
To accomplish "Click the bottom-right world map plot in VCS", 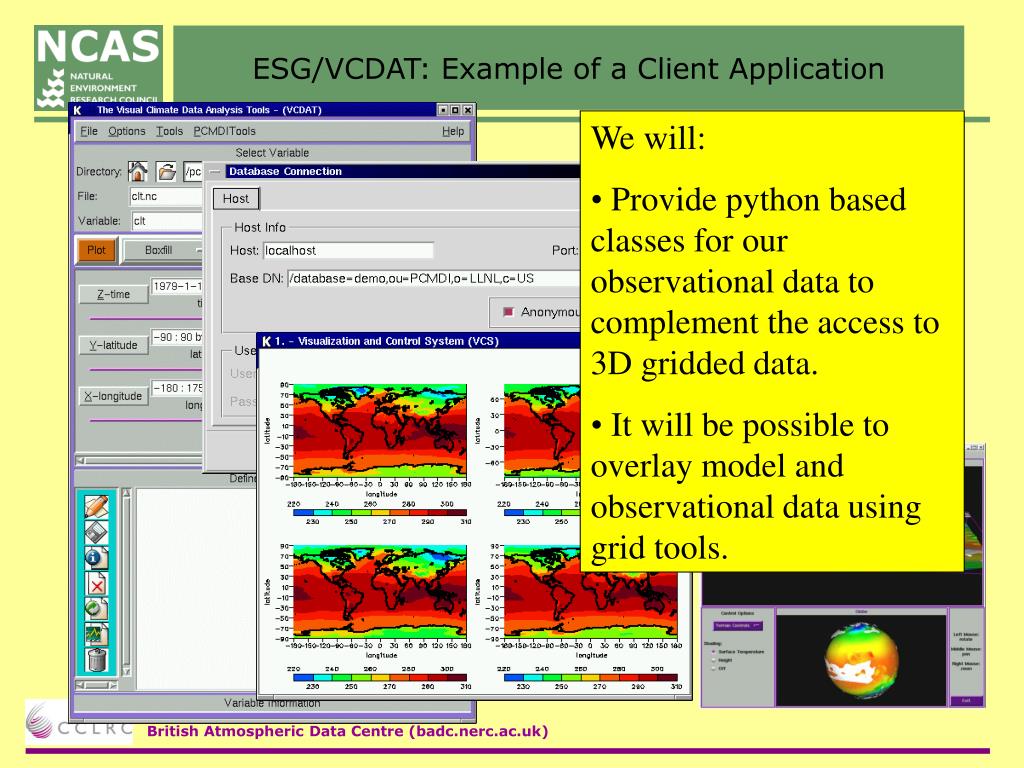I will click(590, 592).
